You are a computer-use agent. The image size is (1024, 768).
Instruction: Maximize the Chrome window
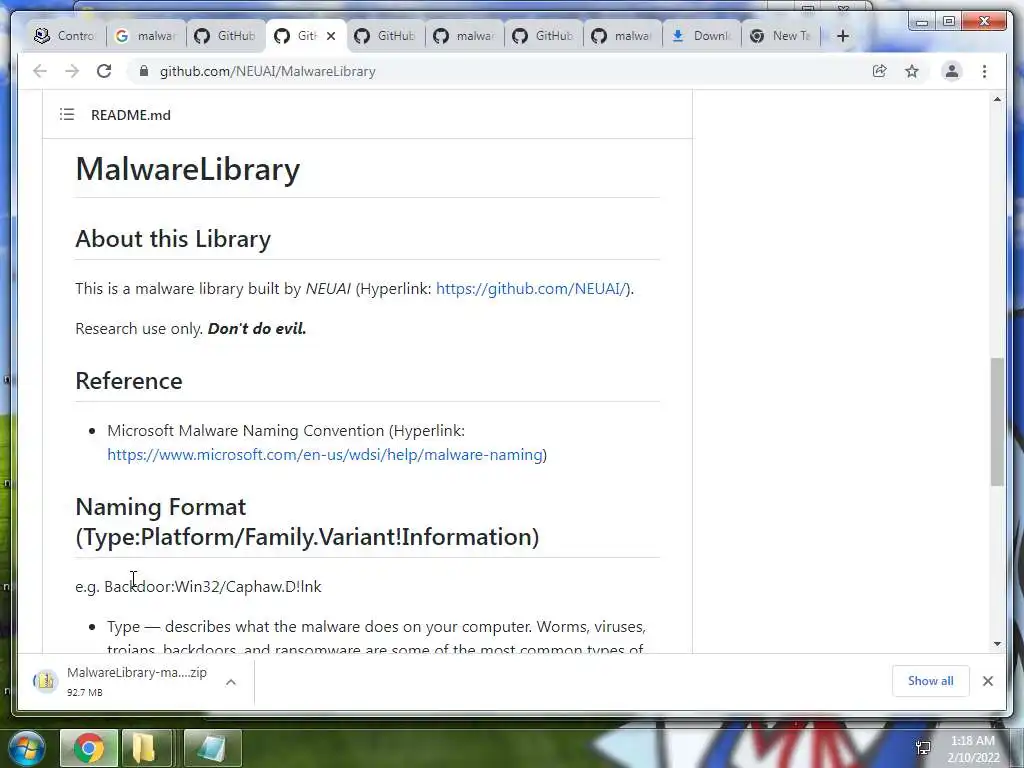pos(949,22)
